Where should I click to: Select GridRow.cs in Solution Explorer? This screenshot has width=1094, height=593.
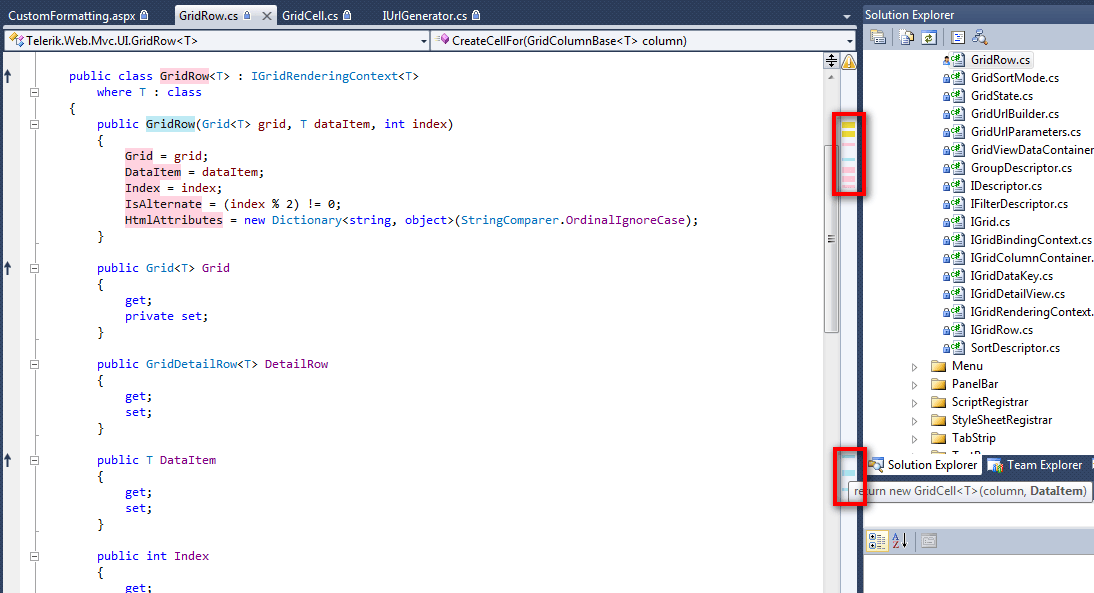pos(1000,59)
